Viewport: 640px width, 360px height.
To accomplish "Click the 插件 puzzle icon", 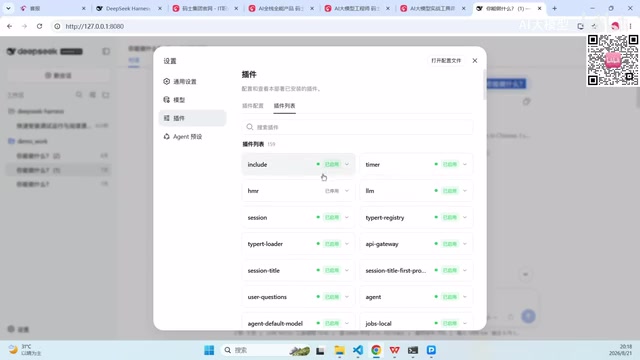I will pyautogui.click(x=167, y=118).
